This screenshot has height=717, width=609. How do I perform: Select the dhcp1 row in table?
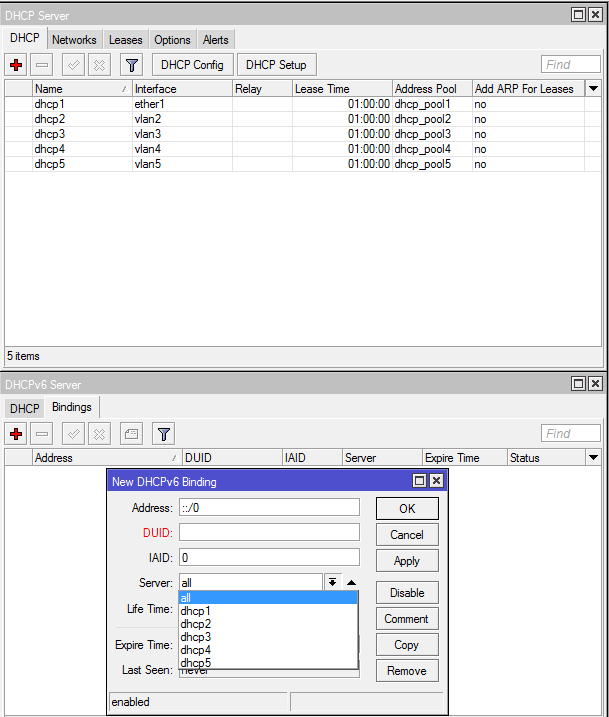click(x=303, y=104)
